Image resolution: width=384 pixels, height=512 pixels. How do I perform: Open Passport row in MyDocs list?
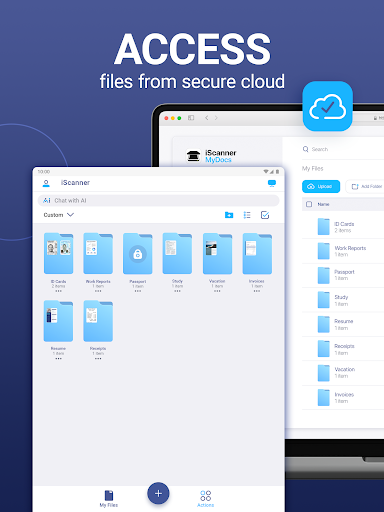pos(343,275)
